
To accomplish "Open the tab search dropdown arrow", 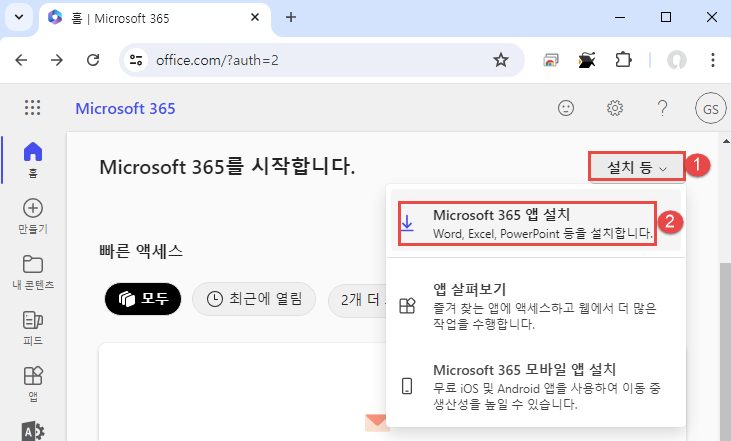I will [19, 18].
